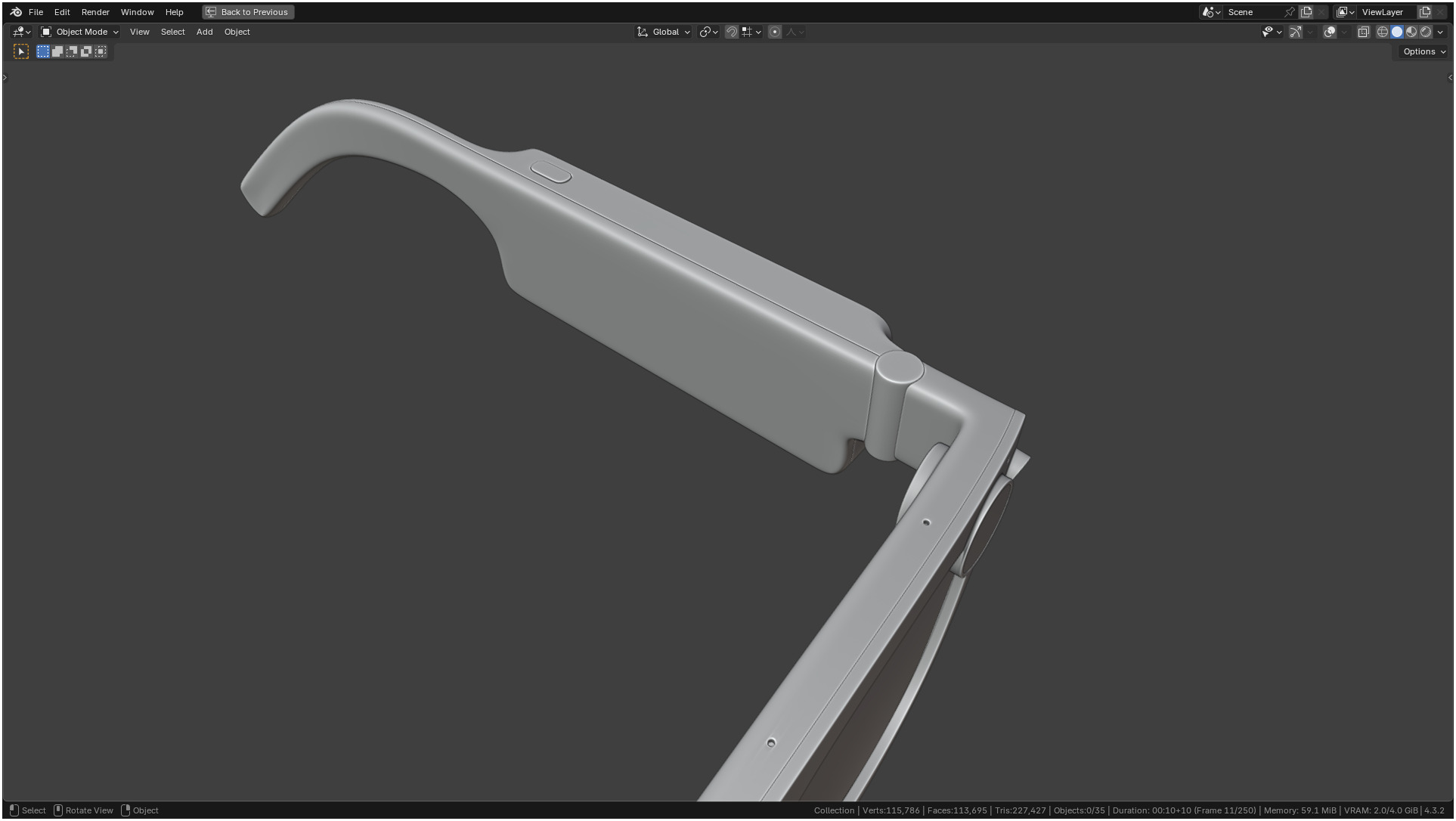Click the Scene name field
Image resolution: width=1456 pixels, height=821 pixels.
(x=1253, y=12)
